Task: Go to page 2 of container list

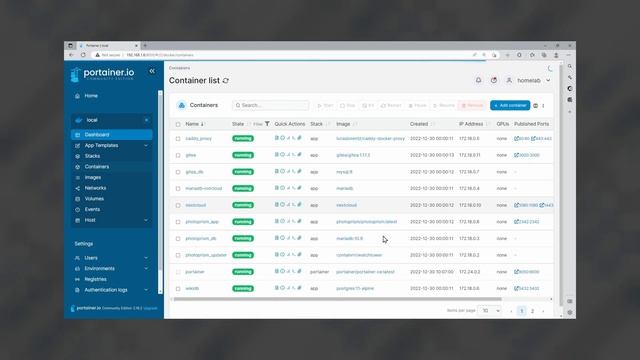Action: [532, 311]
